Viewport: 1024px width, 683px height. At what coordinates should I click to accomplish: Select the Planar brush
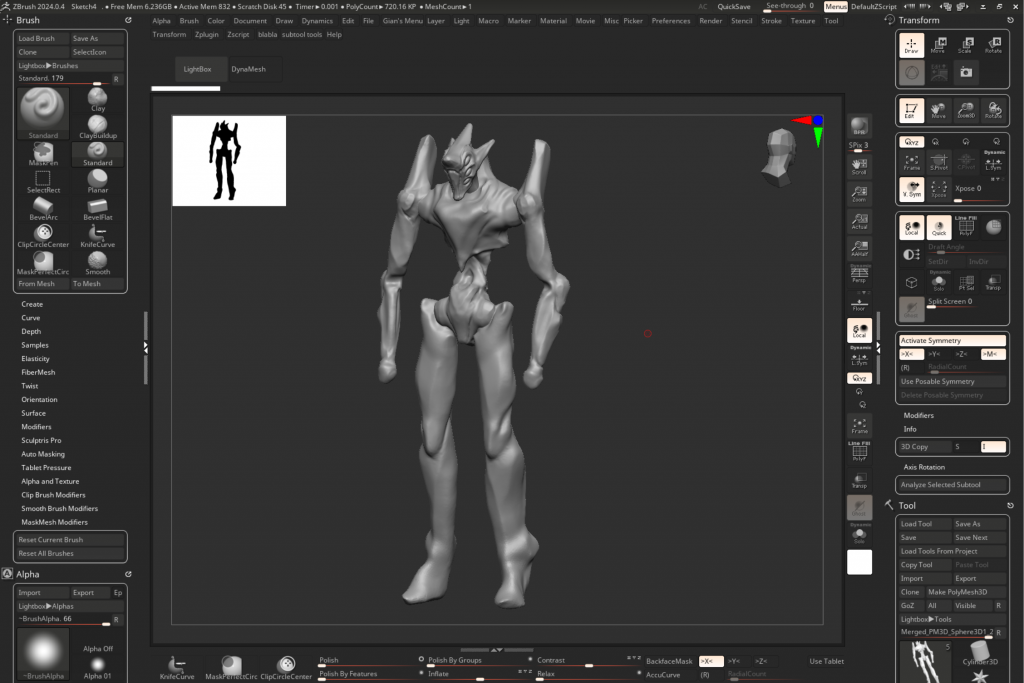pos(97,182)
